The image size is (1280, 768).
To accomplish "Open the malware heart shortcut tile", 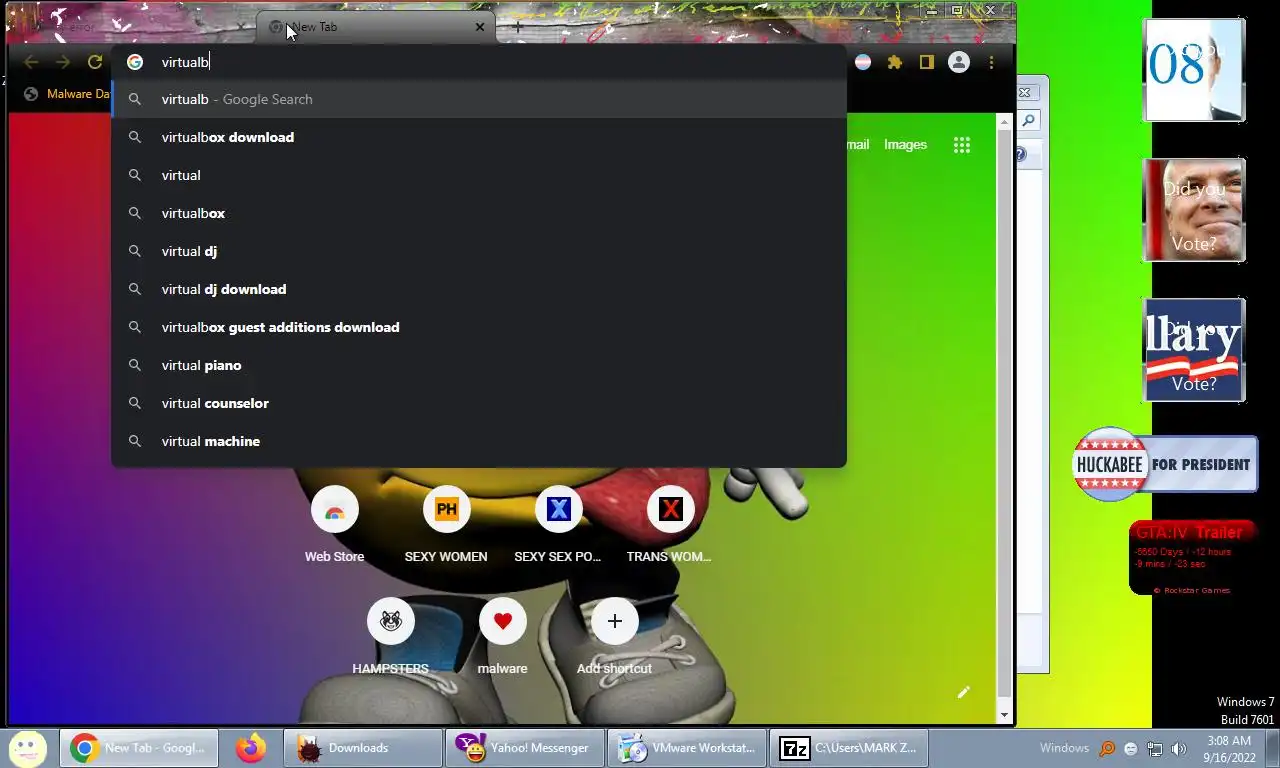I will [x=502, y=637].
